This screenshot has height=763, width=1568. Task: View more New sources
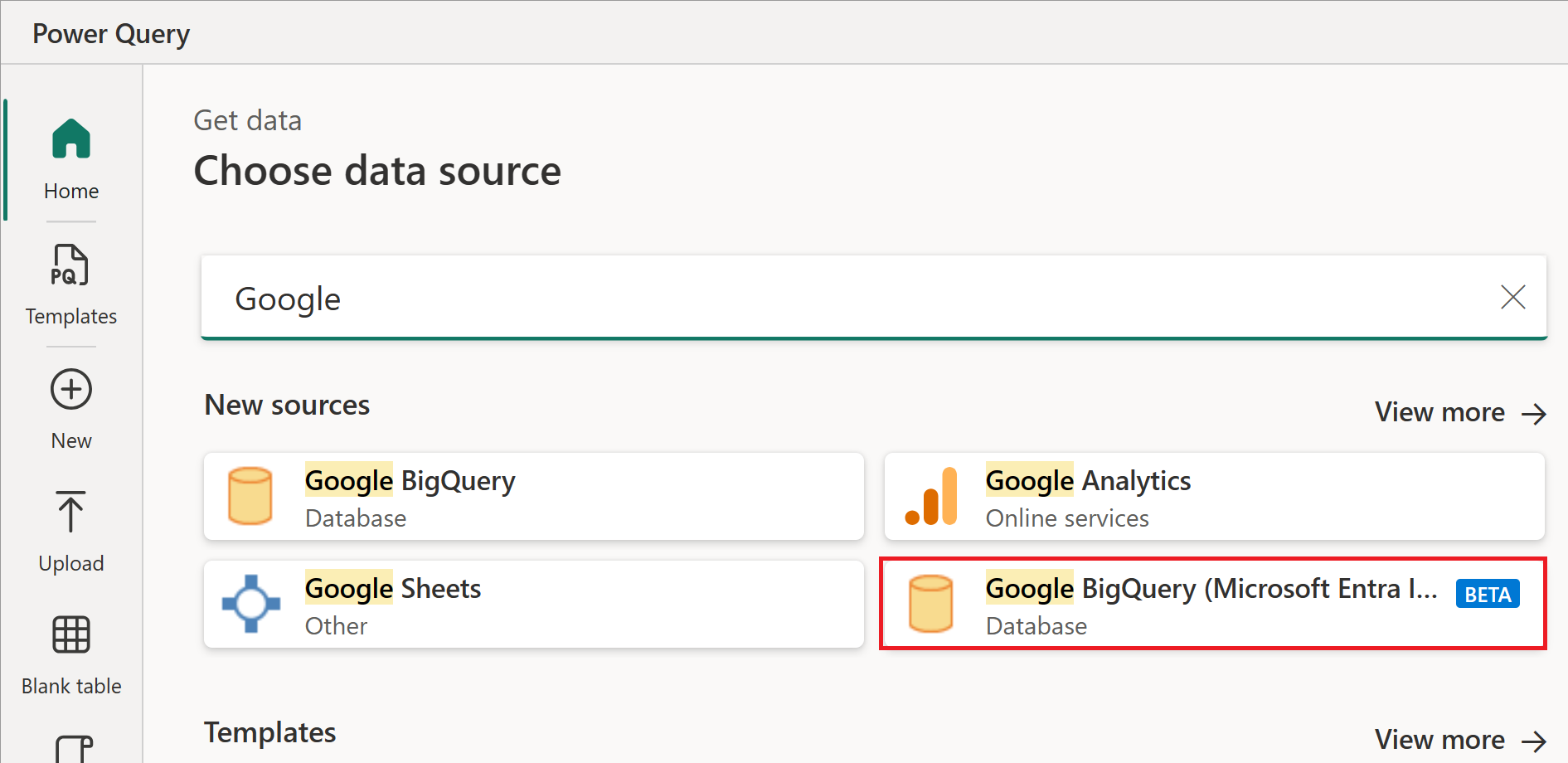click(1461, 412)
